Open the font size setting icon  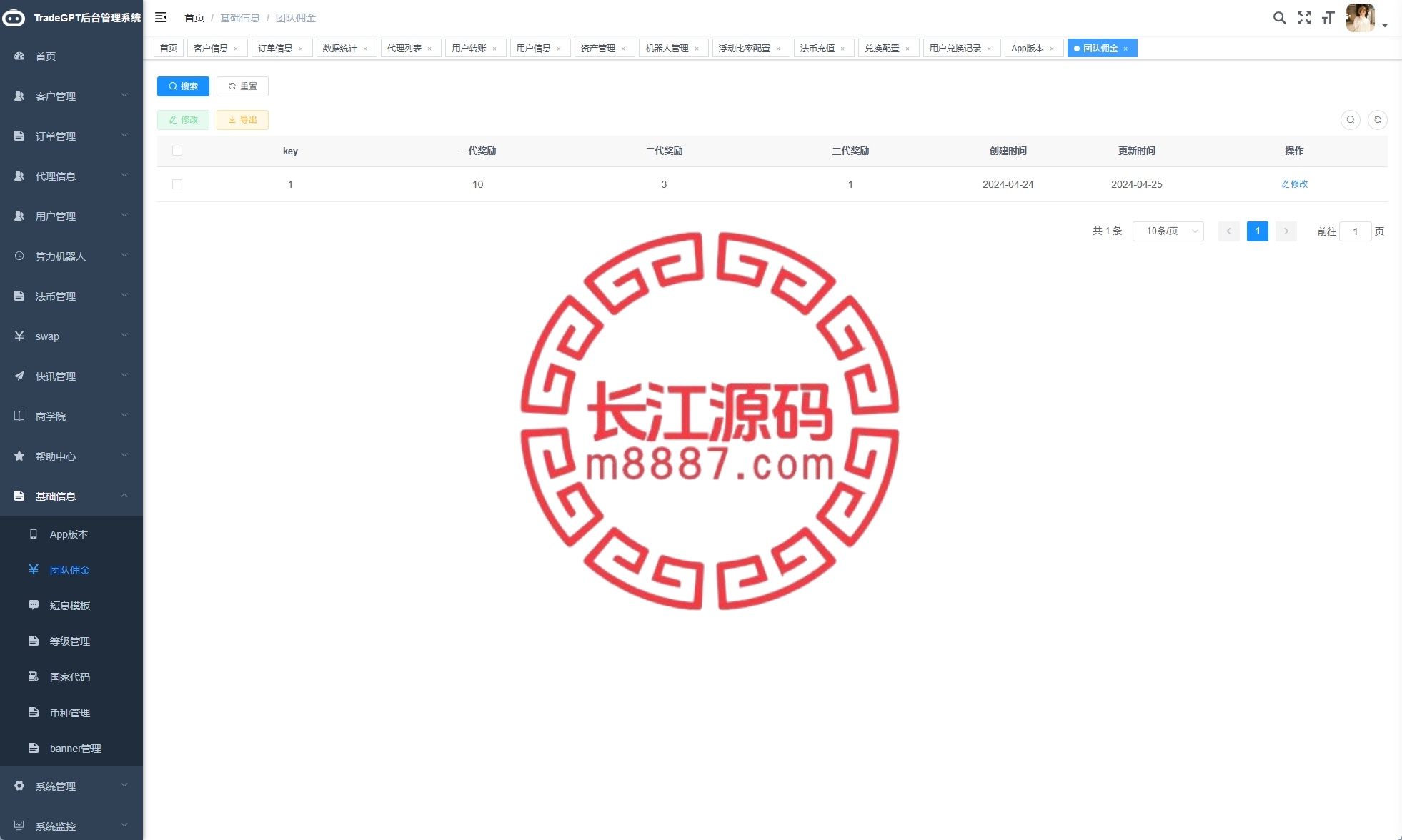pyautogui.click(x=1328, y=18)
